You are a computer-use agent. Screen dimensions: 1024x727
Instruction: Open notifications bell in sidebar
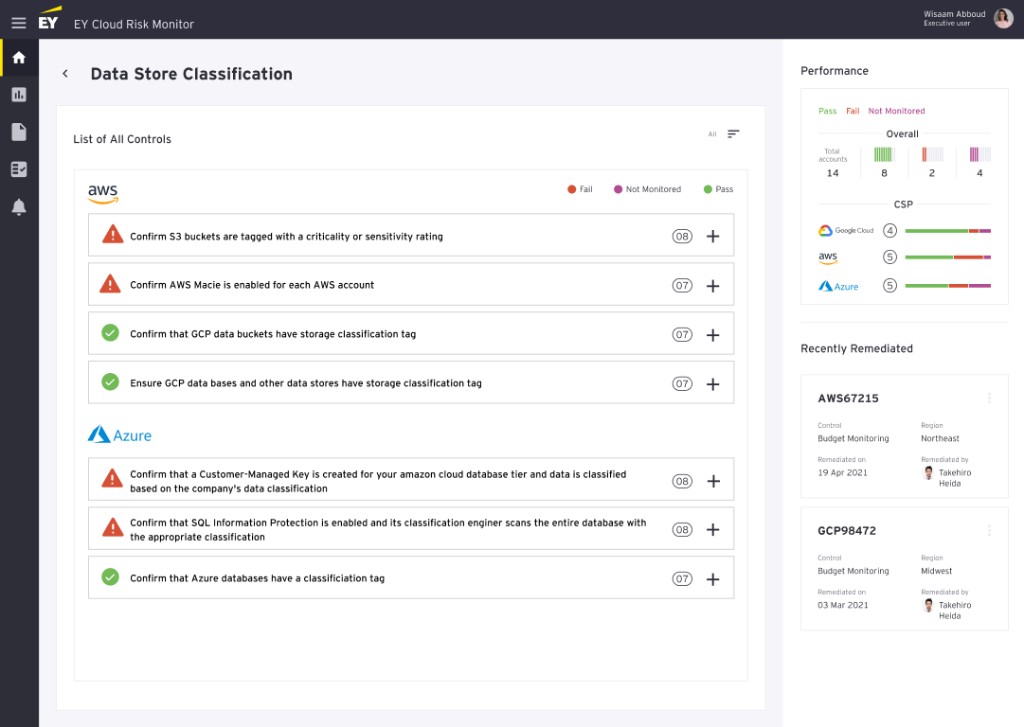point(19,207)
